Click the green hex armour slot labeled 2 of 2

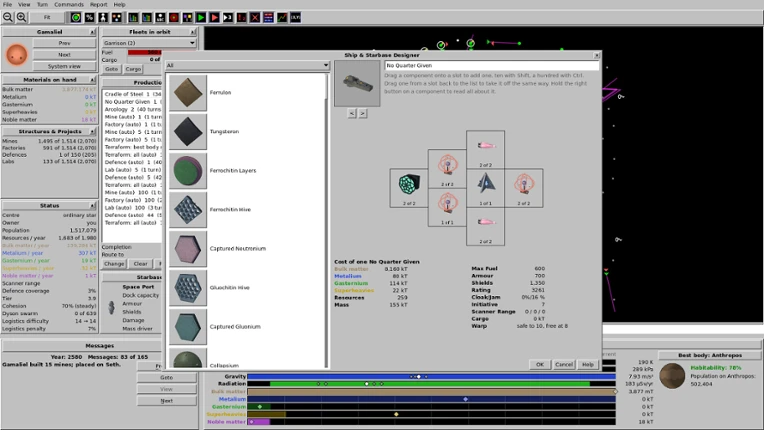pyautogui.click(x=409, y=188)
